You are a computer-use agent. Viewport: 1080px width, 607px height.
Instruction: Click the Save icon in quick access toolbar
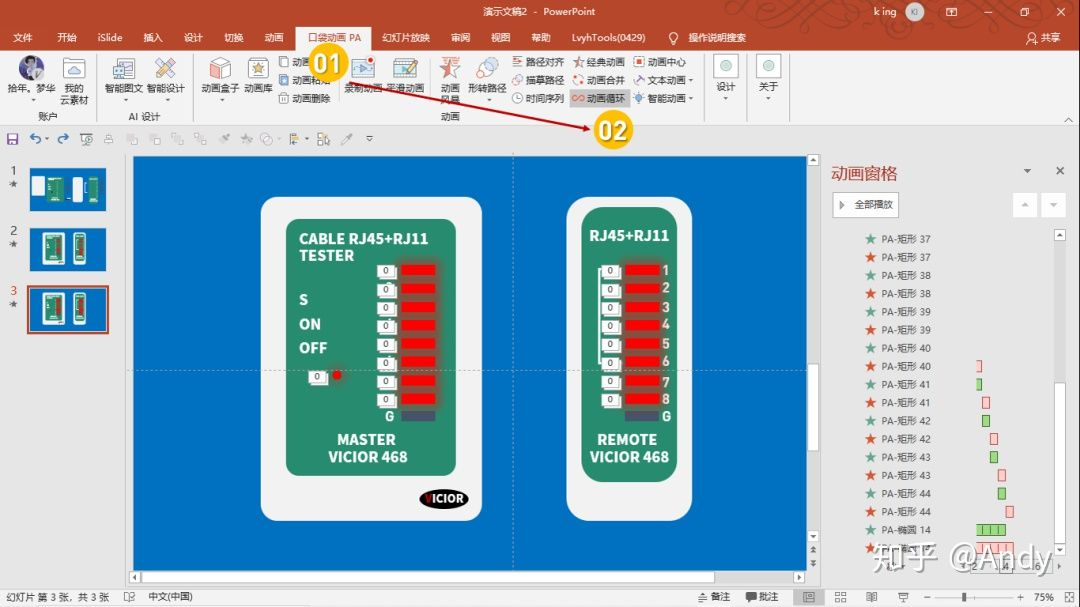click(x=12, y=139)
